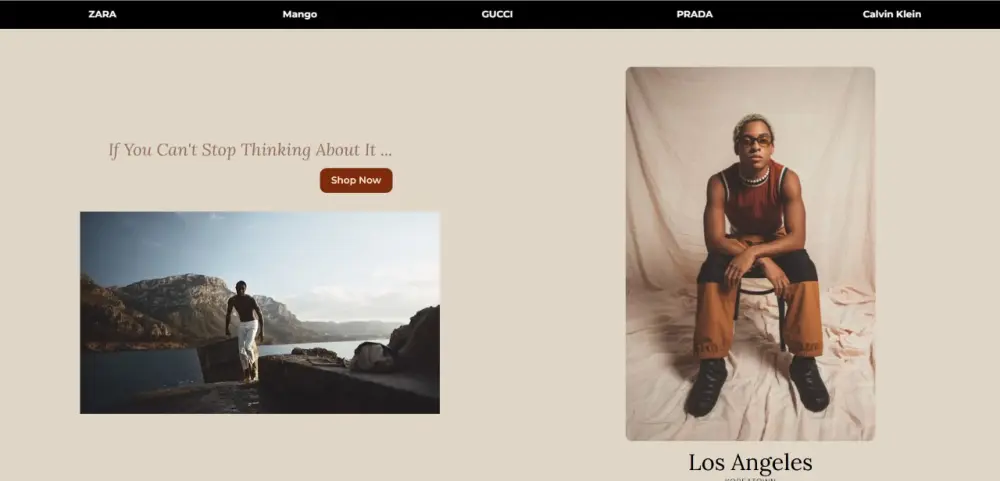Click the shirtless man walking on rocks
Viewport: 1000px width, 481px height.
tap(246, 330)
